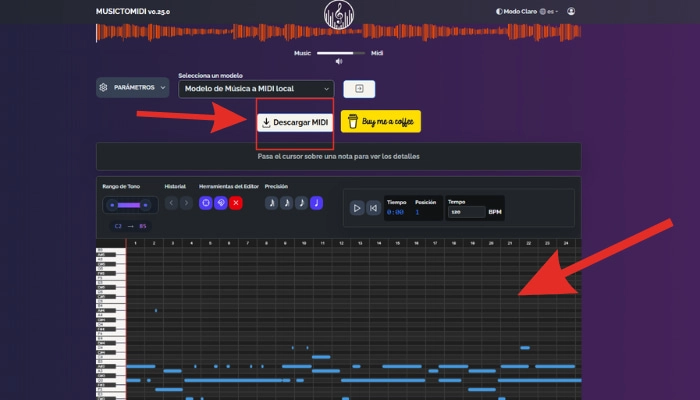
Task: Click the red X editor tool
Action: click(236, 203)
